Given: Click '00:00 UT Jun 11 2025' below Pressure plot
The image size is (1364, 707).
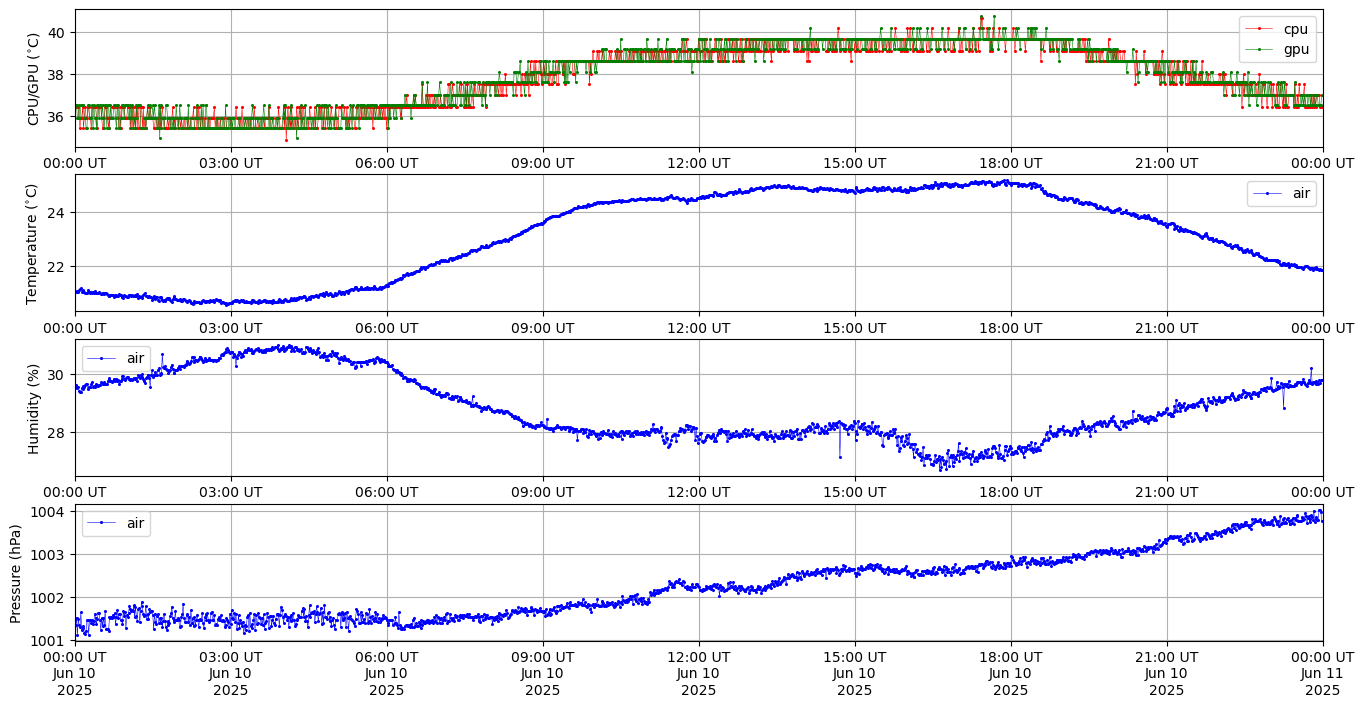Looking at the screenshot, I should pyautogui.click(x=1323, y=673).
